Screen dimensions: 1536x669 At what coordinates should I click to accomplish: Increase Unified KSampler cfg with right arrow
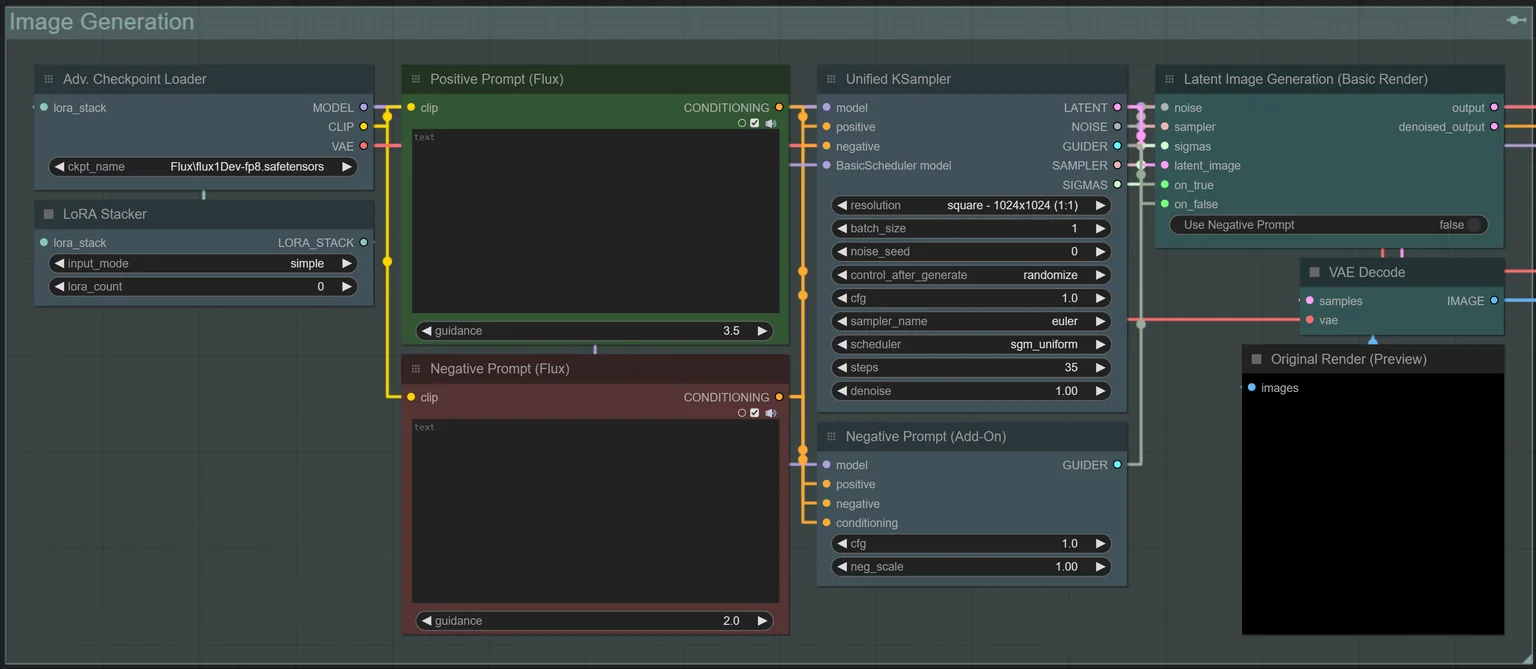(x=1100, y=298)
